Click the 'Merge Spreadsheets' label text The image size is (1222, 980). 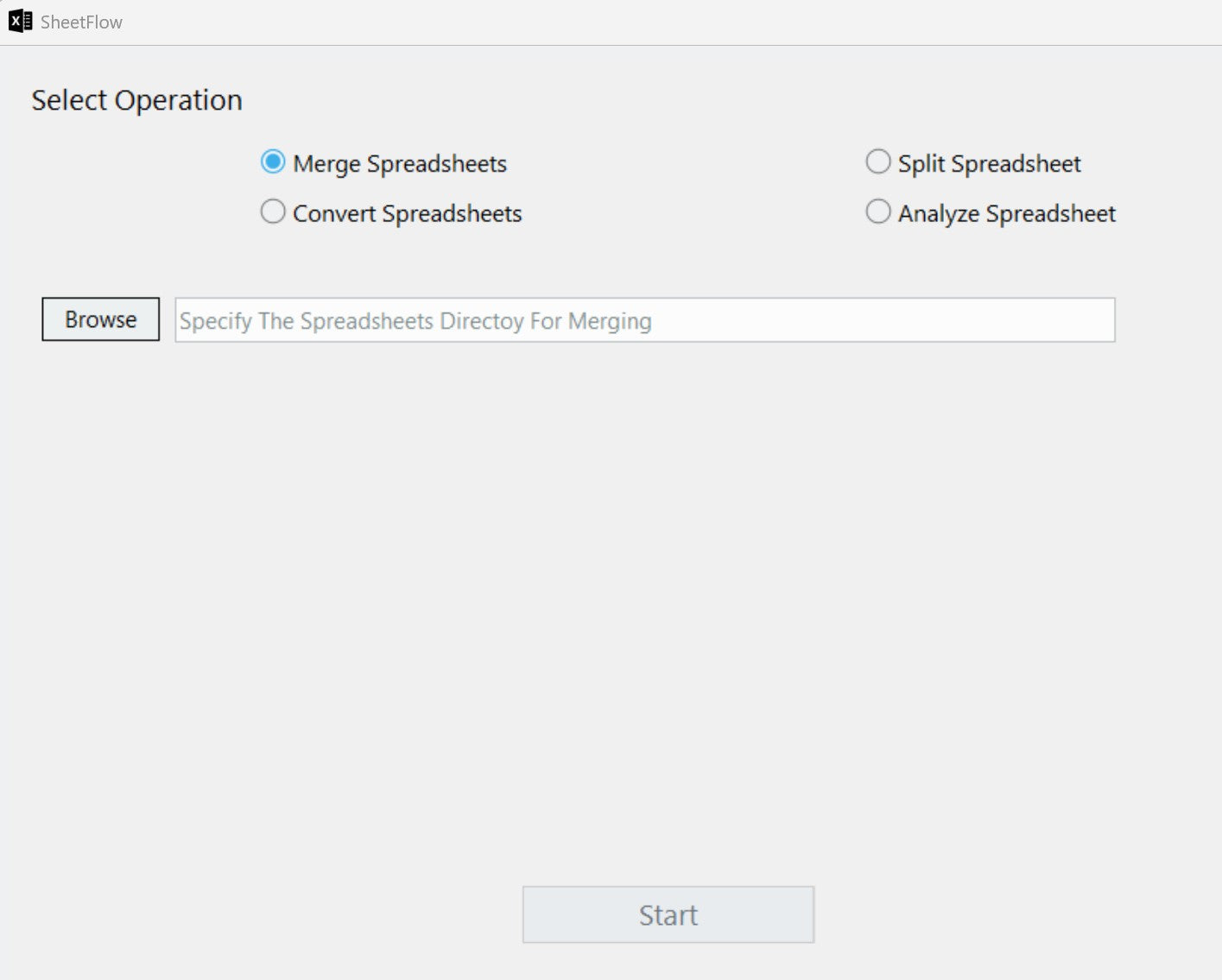point(399,164)
